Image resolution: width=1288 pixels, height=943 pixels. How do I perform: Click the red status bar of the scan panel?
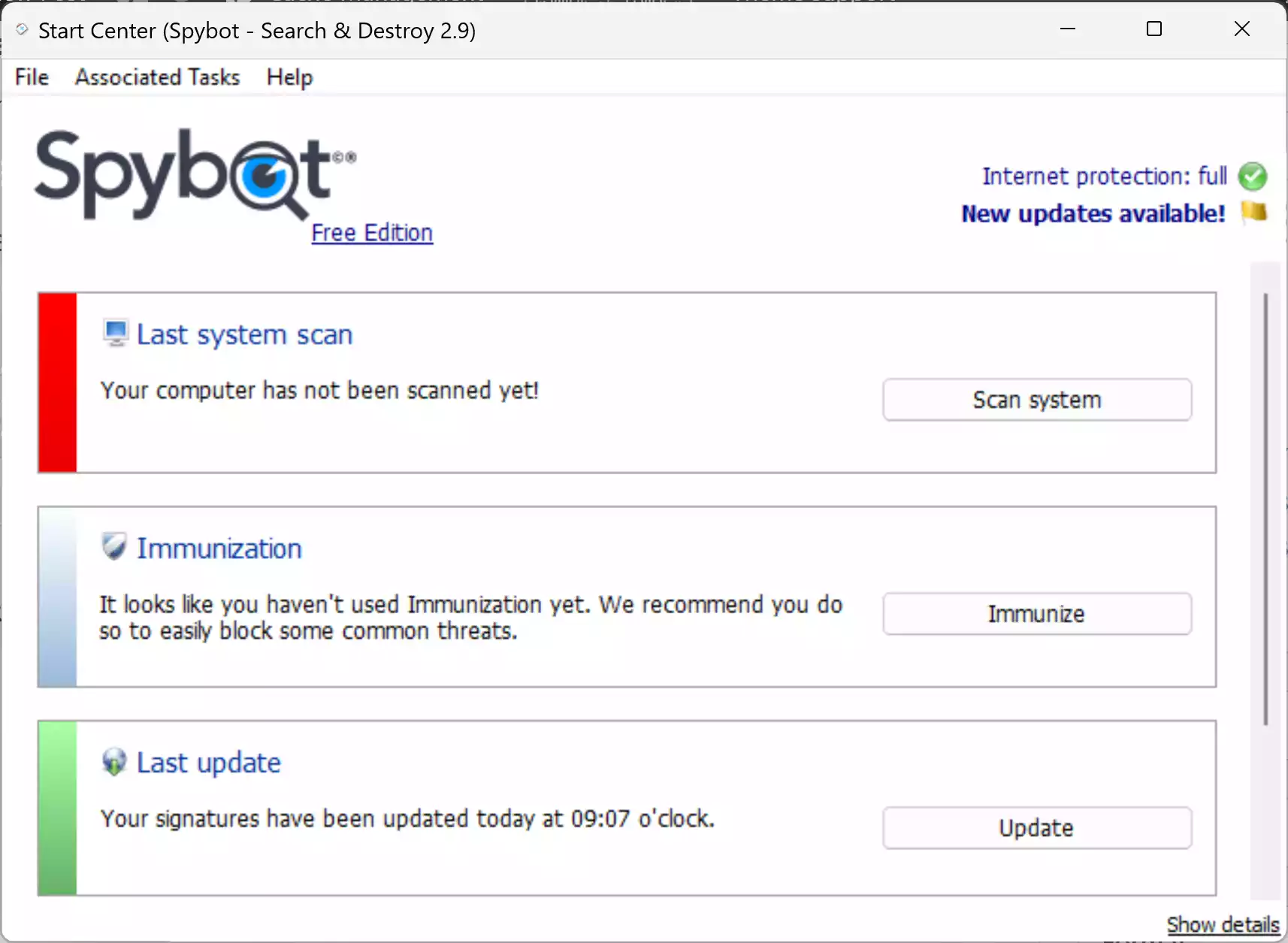click(x=57, y=382)
